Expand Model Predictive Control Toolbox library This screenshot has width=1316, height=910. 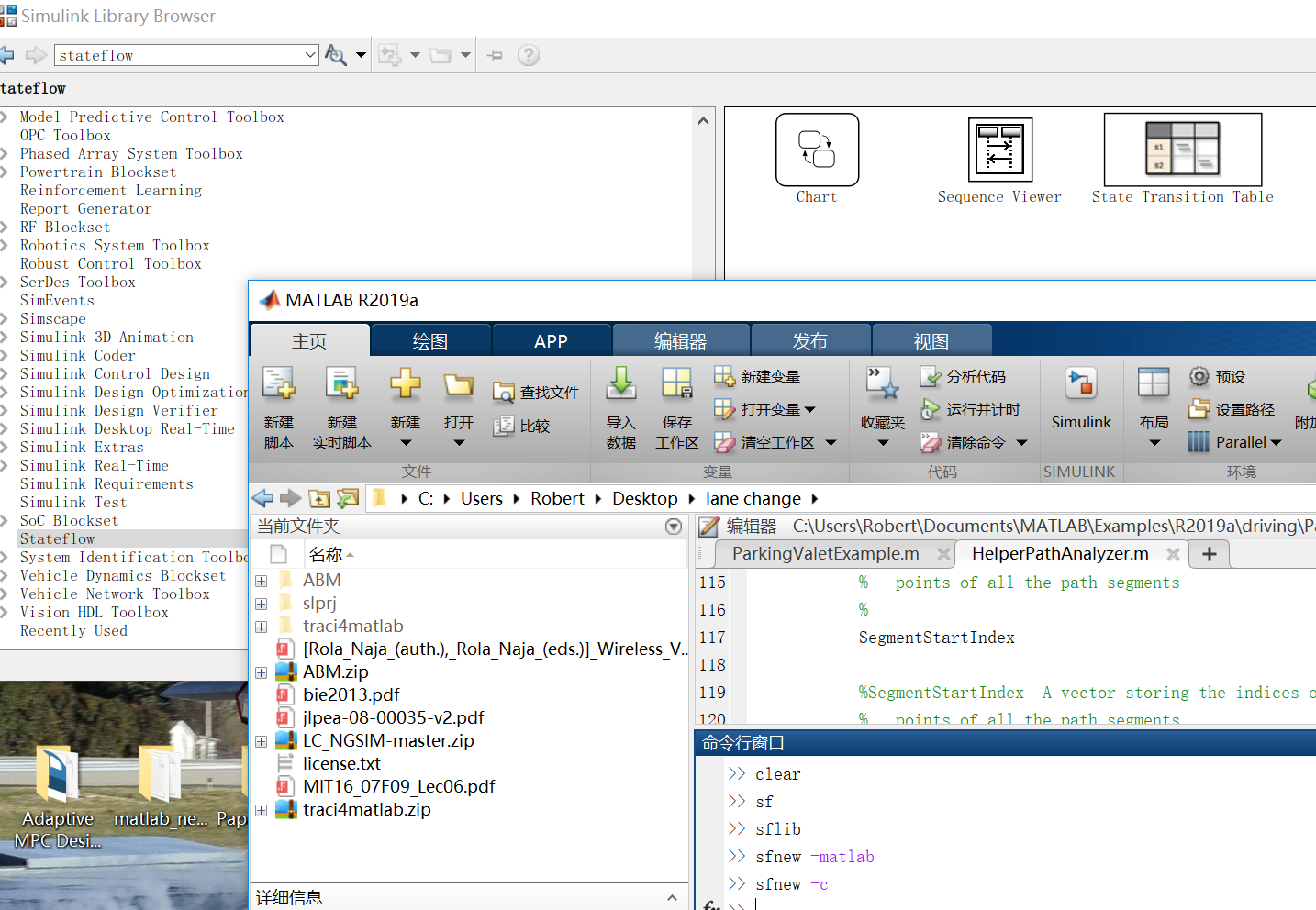tap(6, 117)
